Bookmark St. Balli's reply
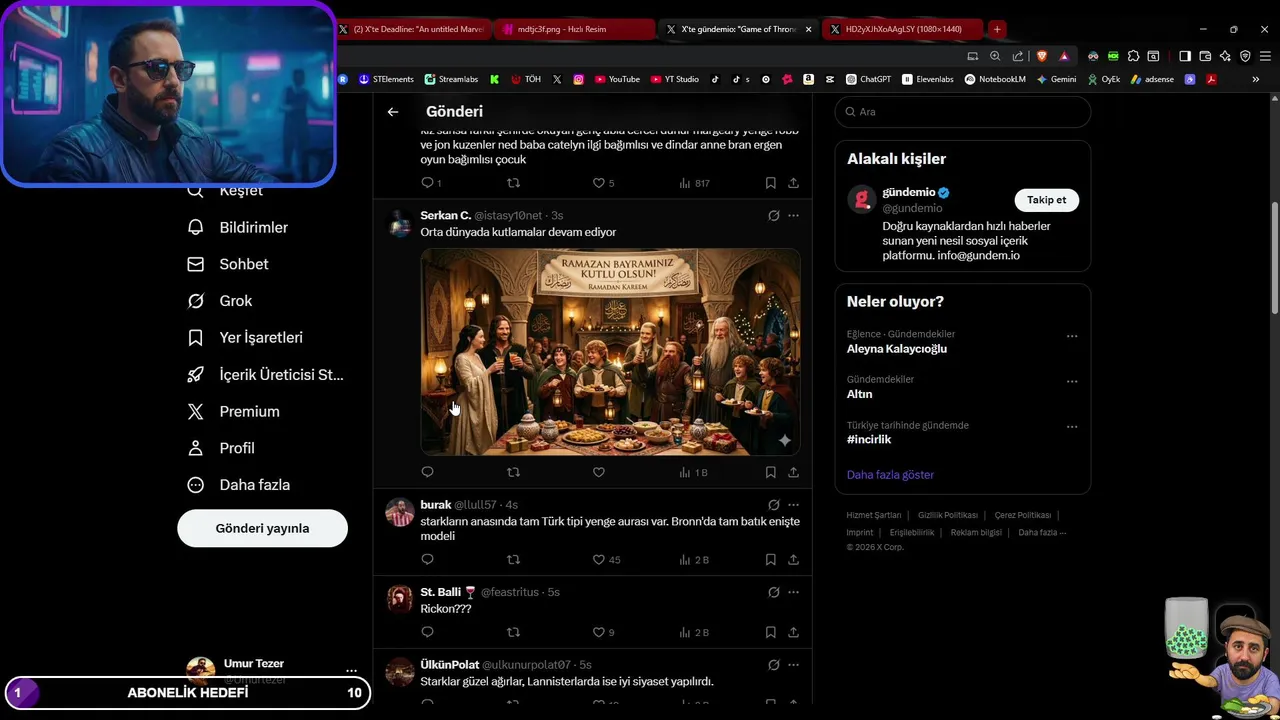Viewport: 1280px width, 720px height. point(770,632)
